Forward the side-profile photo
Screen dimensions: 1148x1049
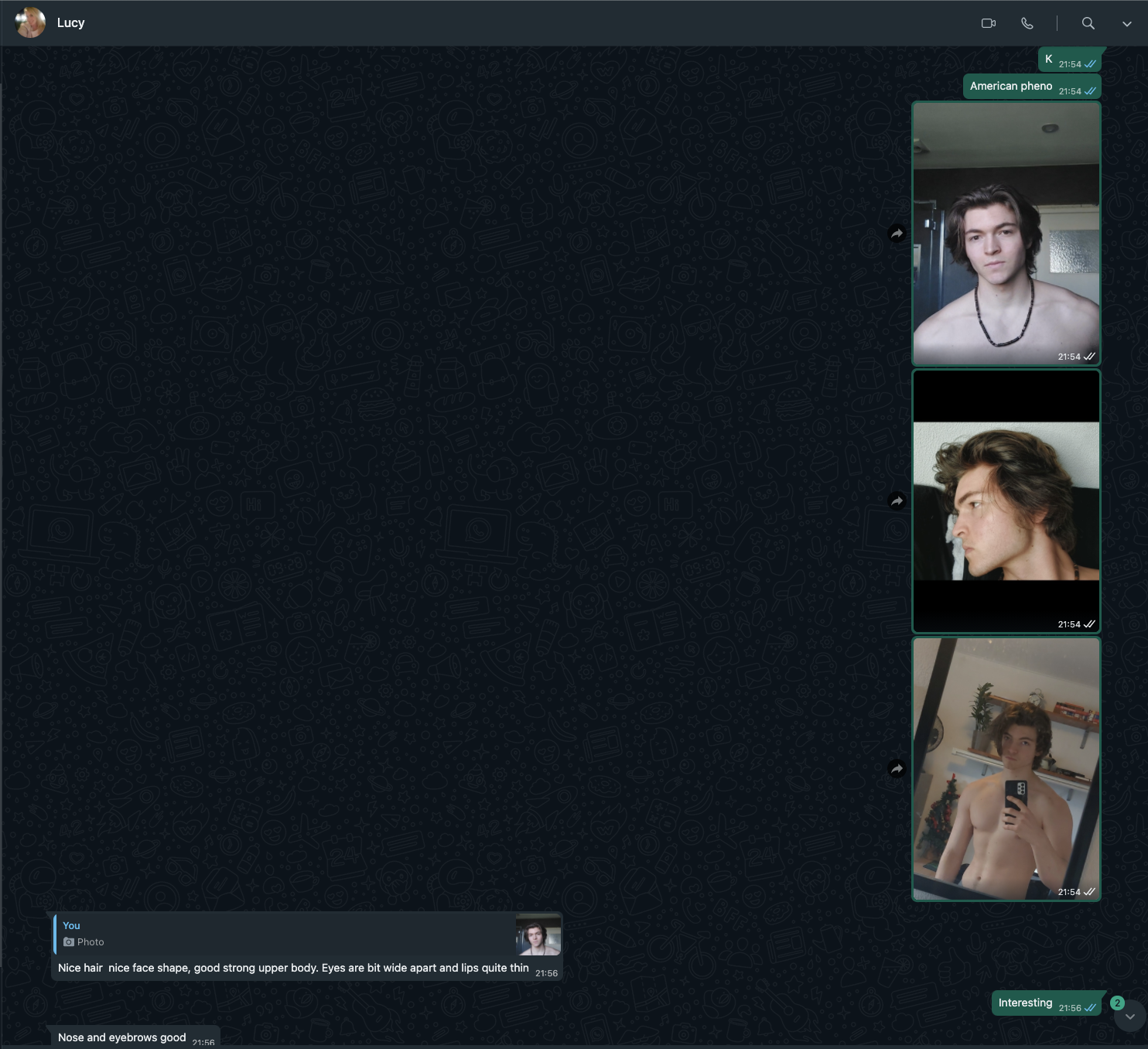pos(897,501)
